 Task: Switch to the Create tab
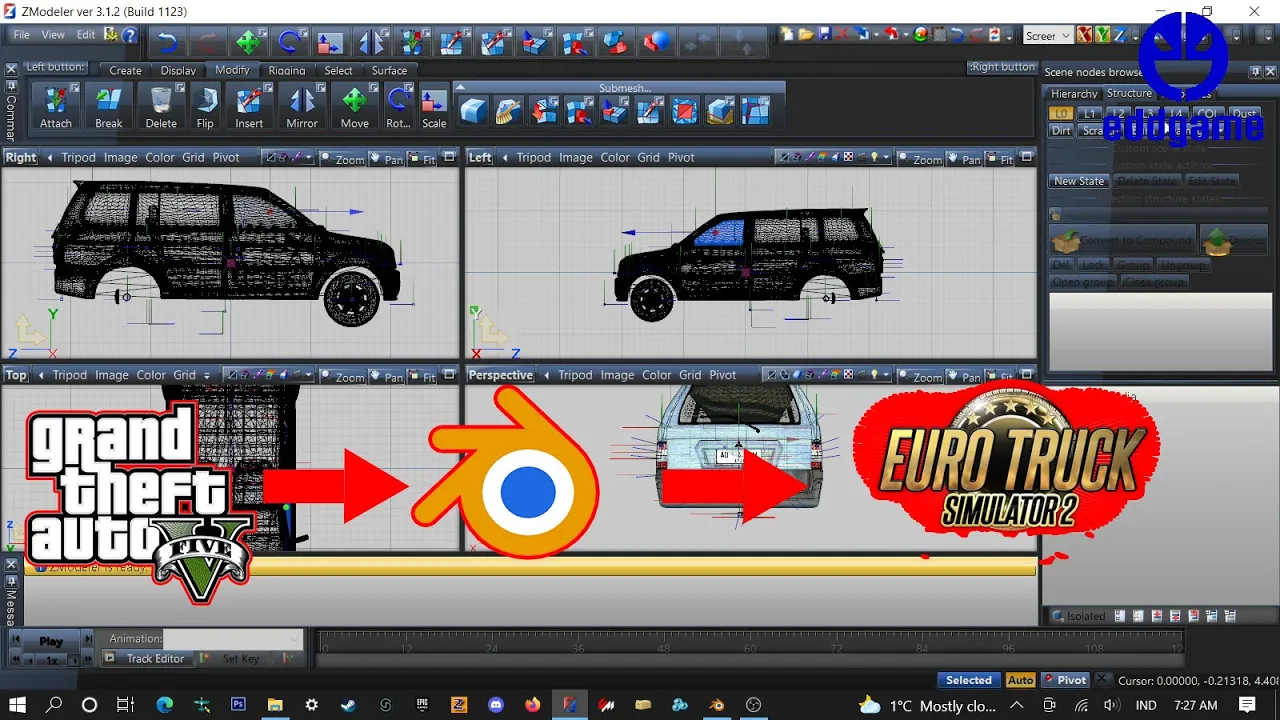point(125,71)
